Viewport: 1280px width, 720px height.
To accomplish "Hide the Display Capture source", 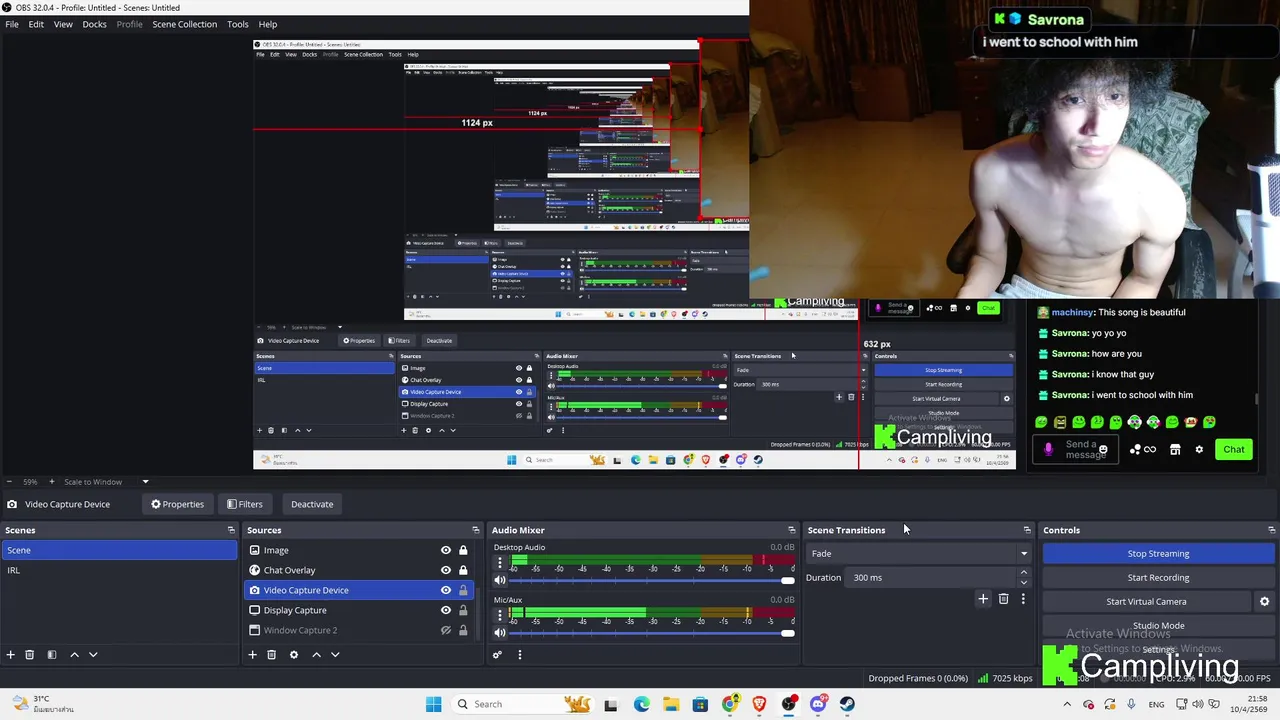I will click(x=446, y=610).
